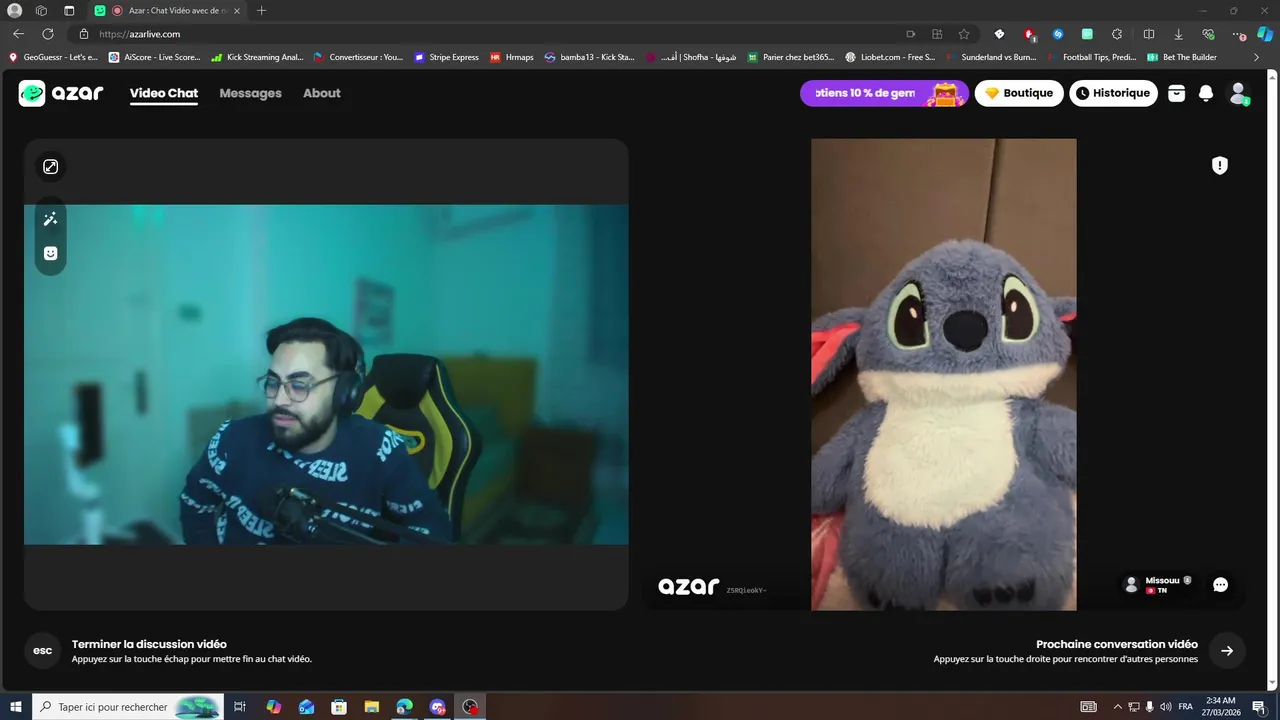Open the browser split screen icon
Image resolution: width=1280 pixels, height=720 pixels.
[x=1149, y=34]
